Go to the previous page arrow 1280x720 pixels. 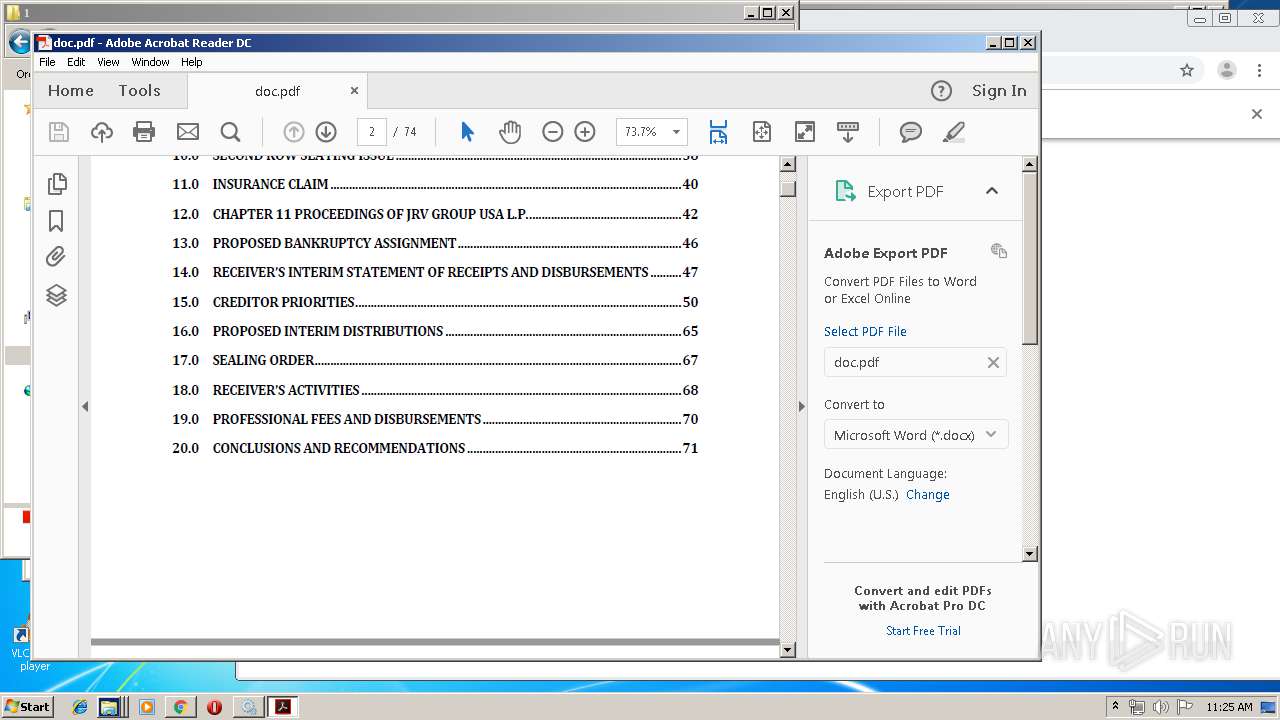(293, 132)
